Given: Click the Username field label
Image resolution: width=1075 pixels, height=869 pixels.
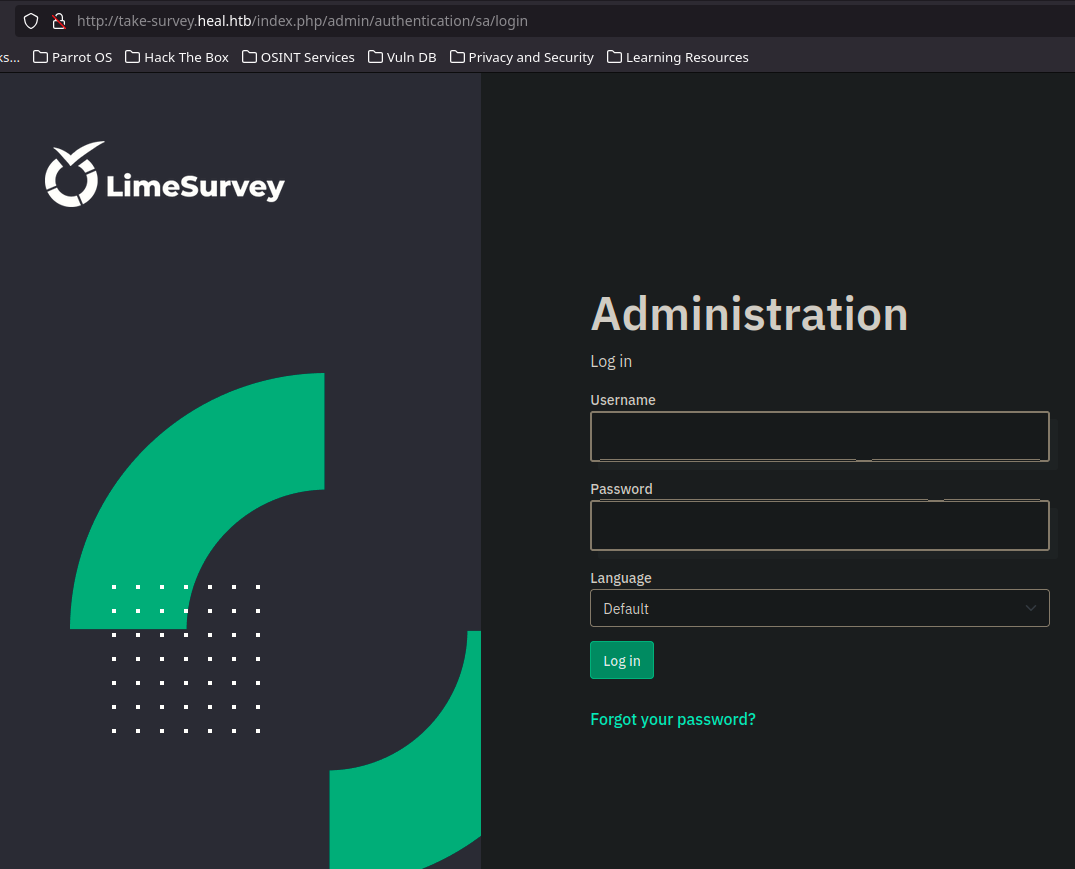Looking at the screenshot, I should coord(623,400).
